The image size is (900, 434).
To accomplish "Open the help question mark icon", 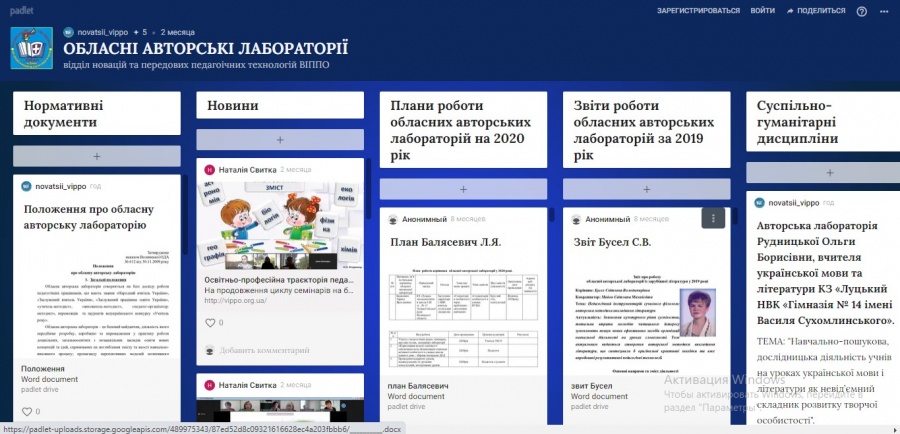I will click(861, 10).
